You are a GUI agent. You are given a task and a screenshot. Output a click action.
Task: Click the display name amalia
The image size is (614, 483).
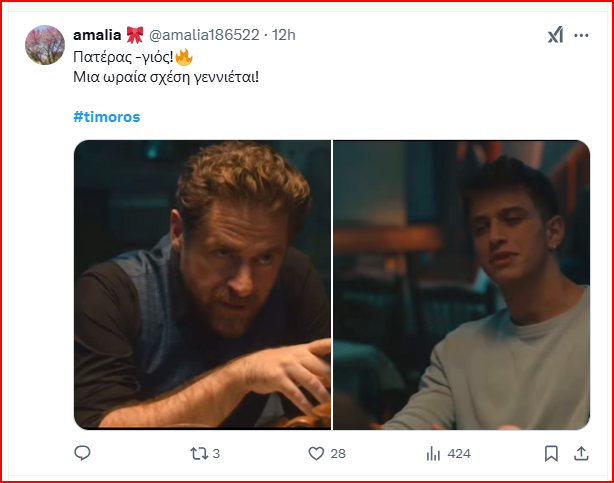point(97,35)
